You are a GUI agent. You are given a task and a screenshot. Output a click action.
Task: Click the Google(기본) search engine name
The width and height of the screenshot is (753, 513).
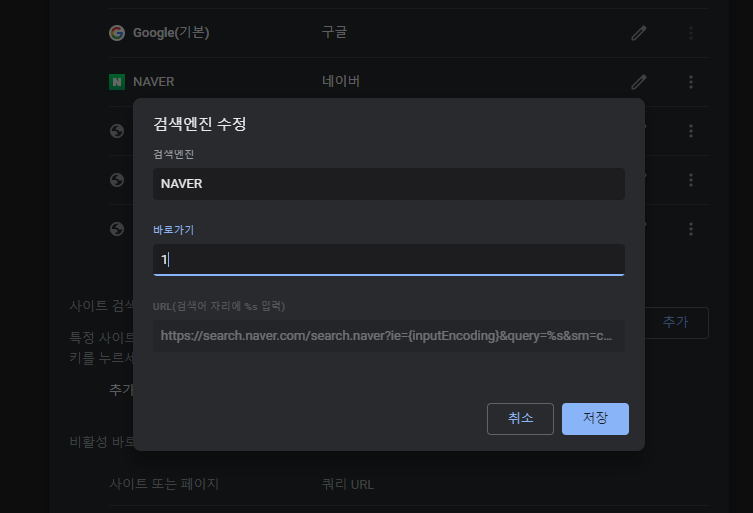(x=171, y=33)
